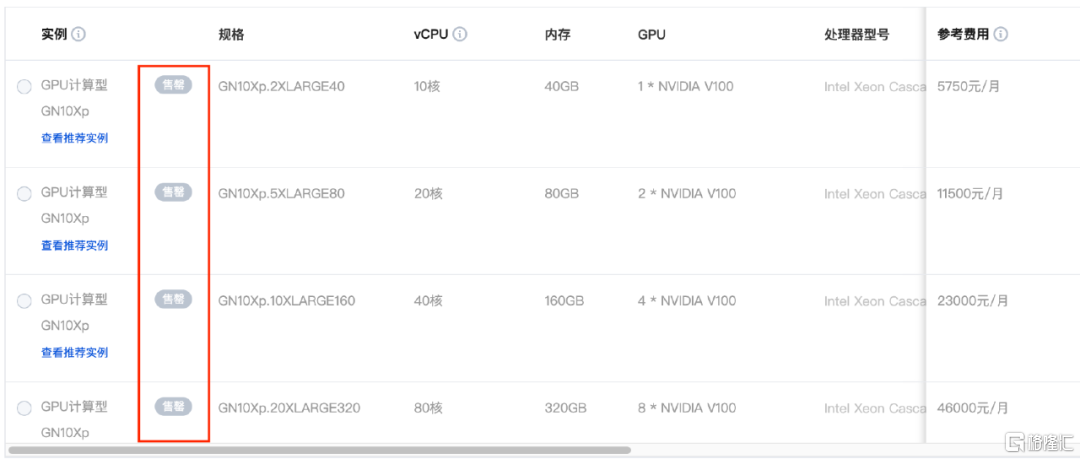This screenshot has height=459, width=1080.
Task: Click the info icon beside vCPU header
Action: tap(460, 34)
